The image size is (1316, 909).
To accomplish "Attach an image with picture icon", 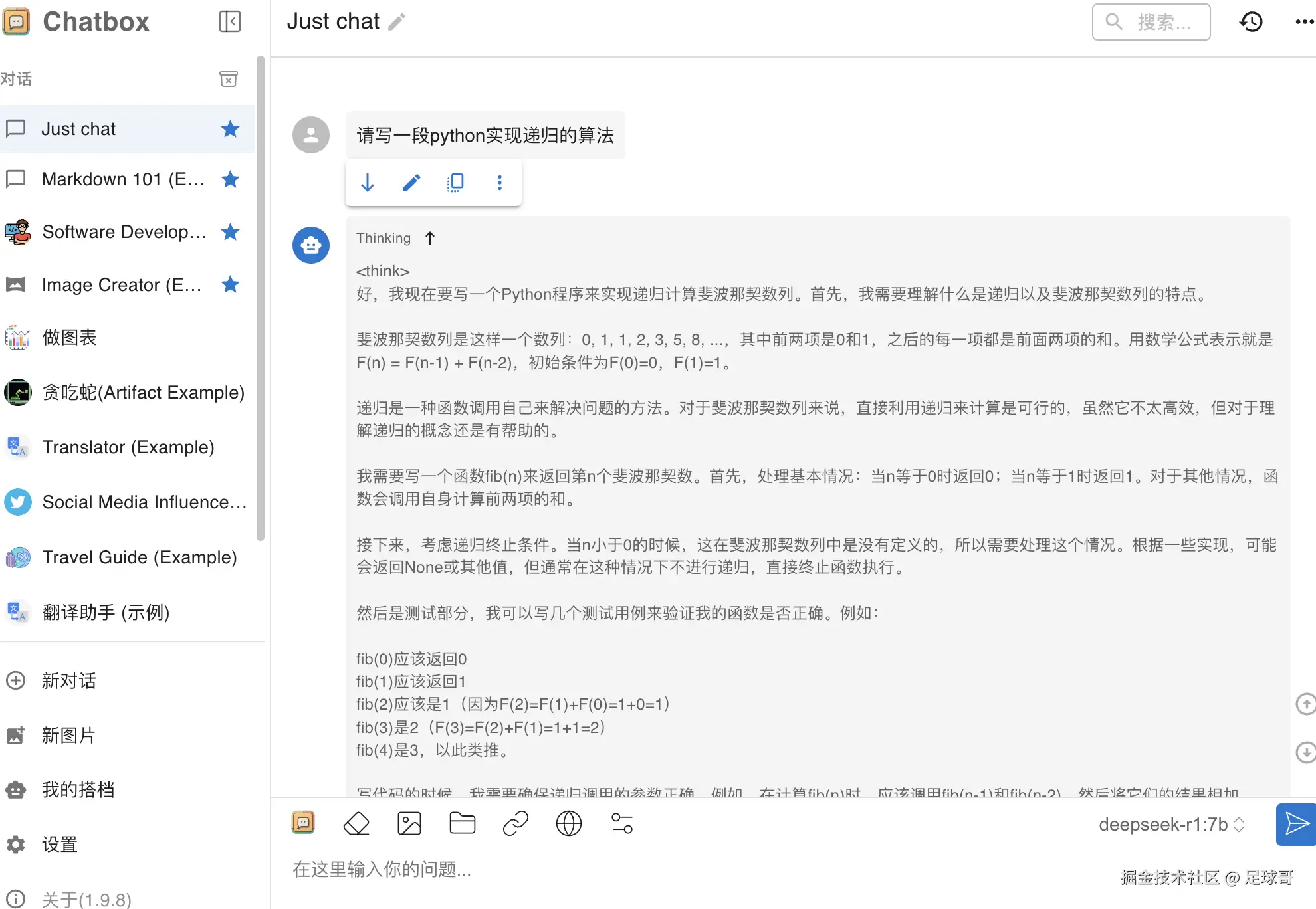I will [409, 824].
